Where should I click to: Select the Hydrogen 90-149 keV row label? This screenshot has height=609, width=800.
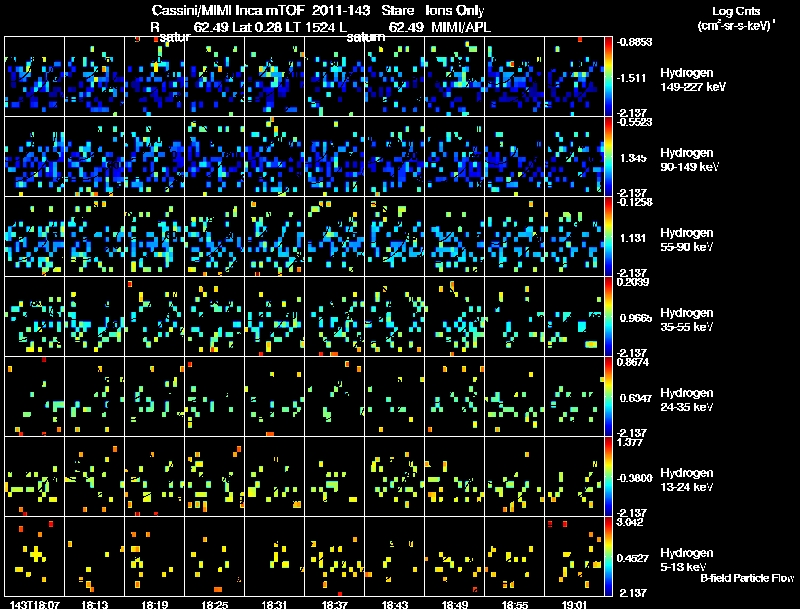coord(689,160)
